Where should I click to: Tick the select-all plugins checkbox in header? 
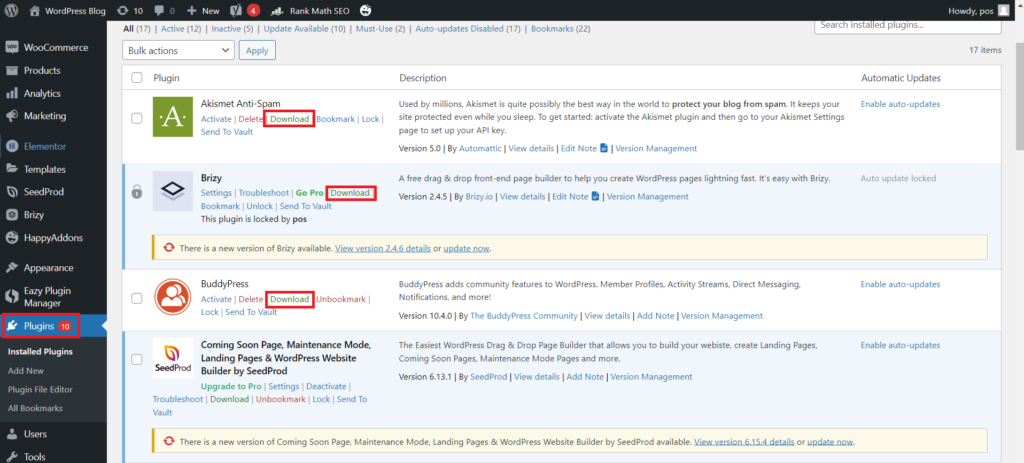pos(136,78)
